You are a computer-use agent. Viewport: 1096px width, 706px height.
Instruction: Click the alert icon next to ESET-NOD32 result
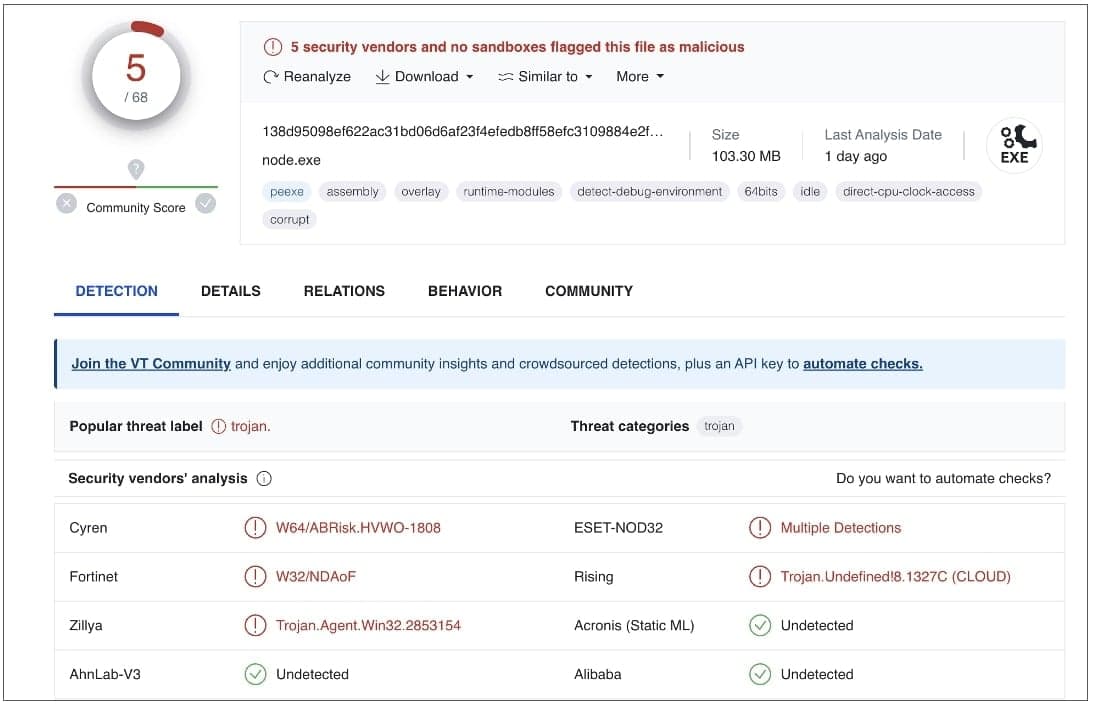click(760, 528)
